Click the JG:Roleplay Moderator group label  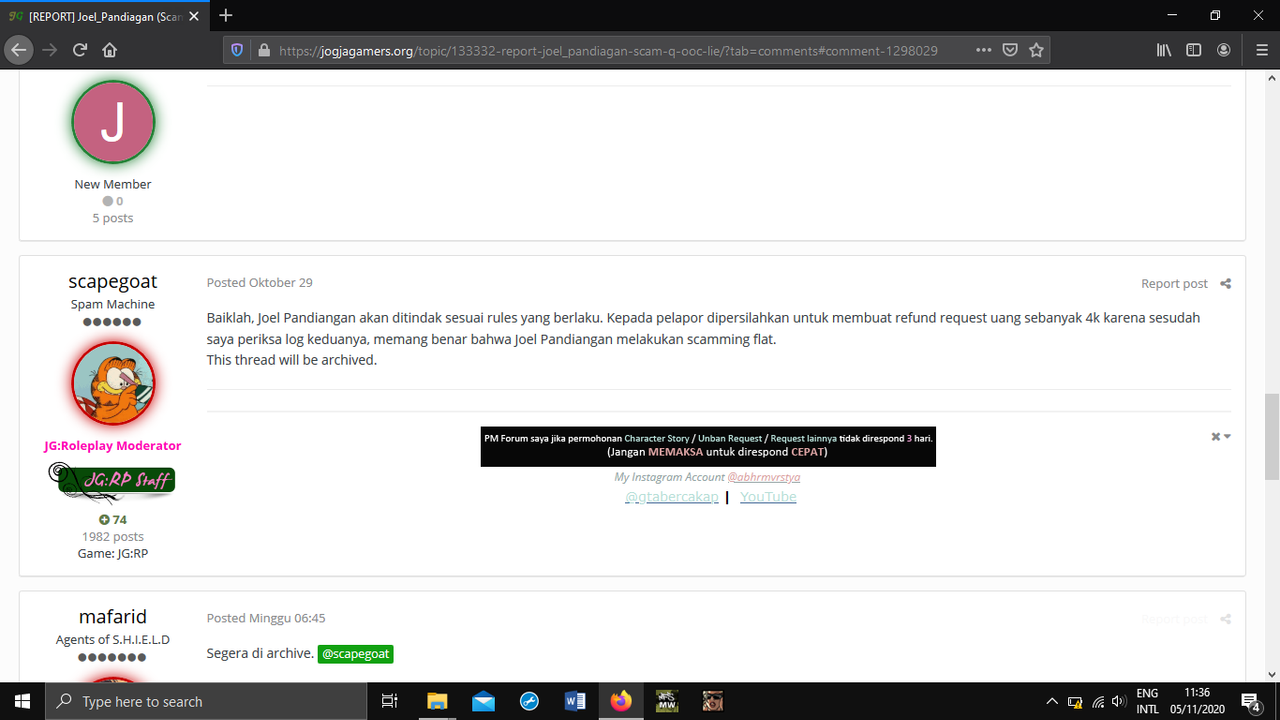click(x=113, y=446)
